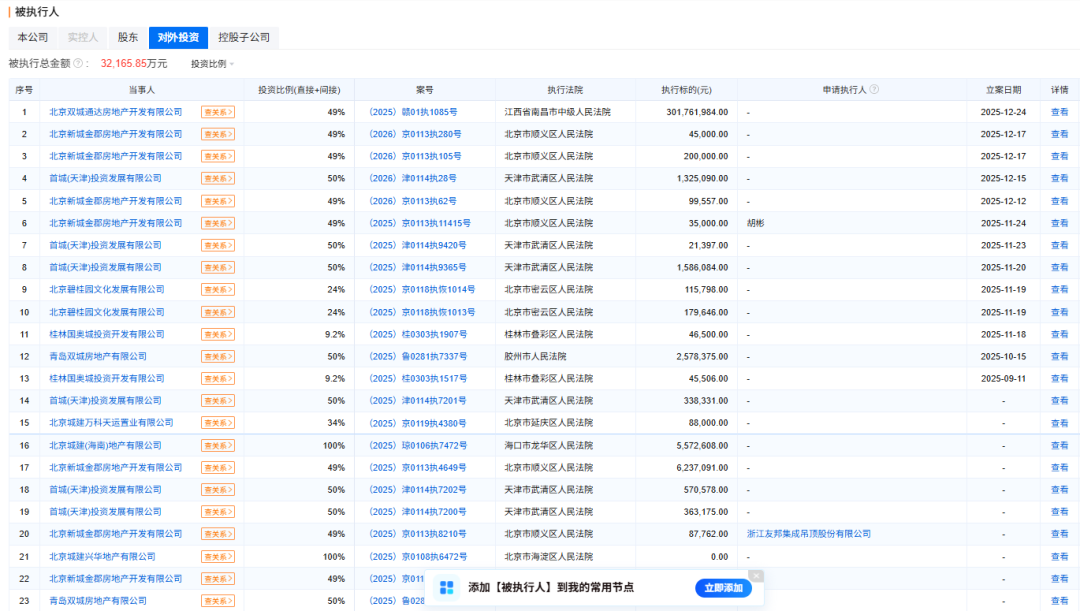Image resolution: width=1080 pixels, height=611 pixels.
Task: Click court 江西省南昌市中级人民法院
Action: click(557, 112)
